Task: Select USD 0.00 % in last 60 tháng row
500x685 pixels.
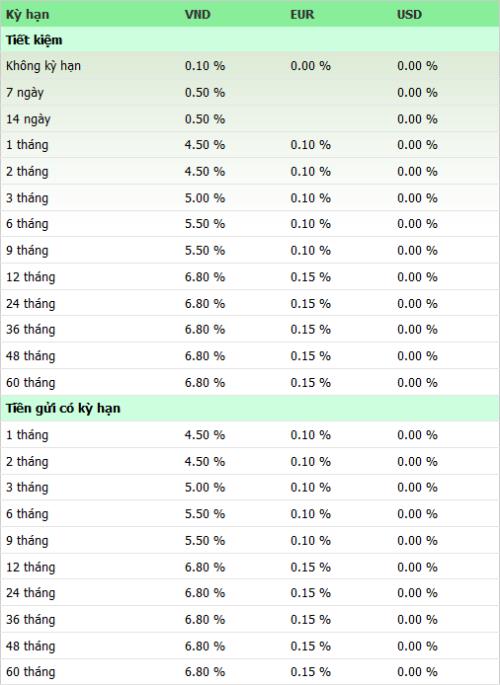Action: [x=417, y=672]
